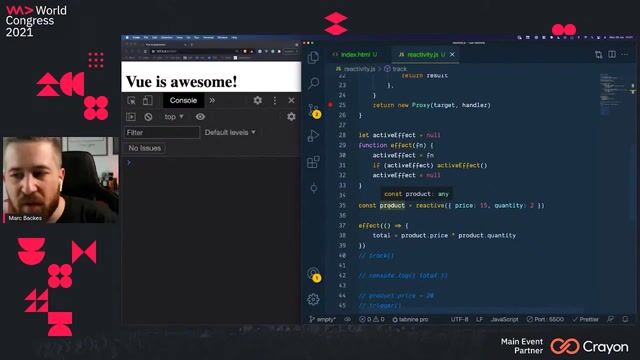Open the Accounts icon with notification badge
This screenshot has height=360, width=640.
pos(314,274)
